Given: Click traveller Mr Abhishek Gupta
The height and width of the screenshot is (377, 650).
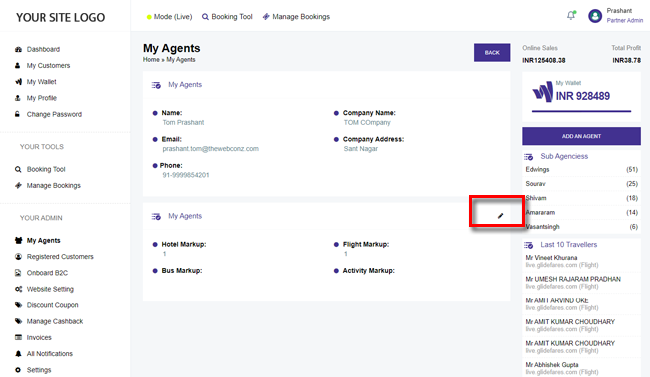Looking at the screenshot, I should point(552,365).
